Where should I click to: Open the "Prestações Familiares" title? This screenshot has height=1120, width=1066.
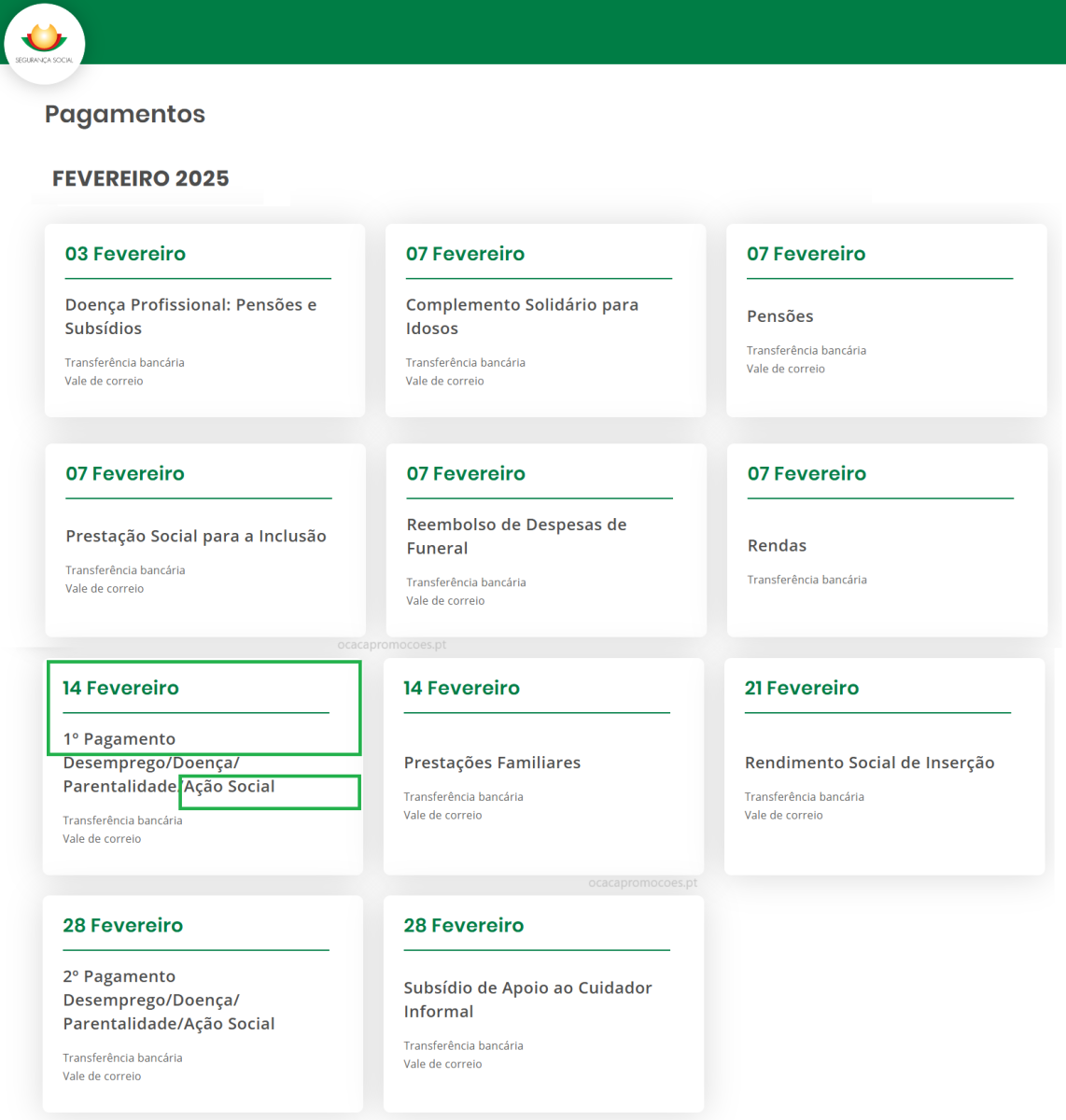[492, 763]
